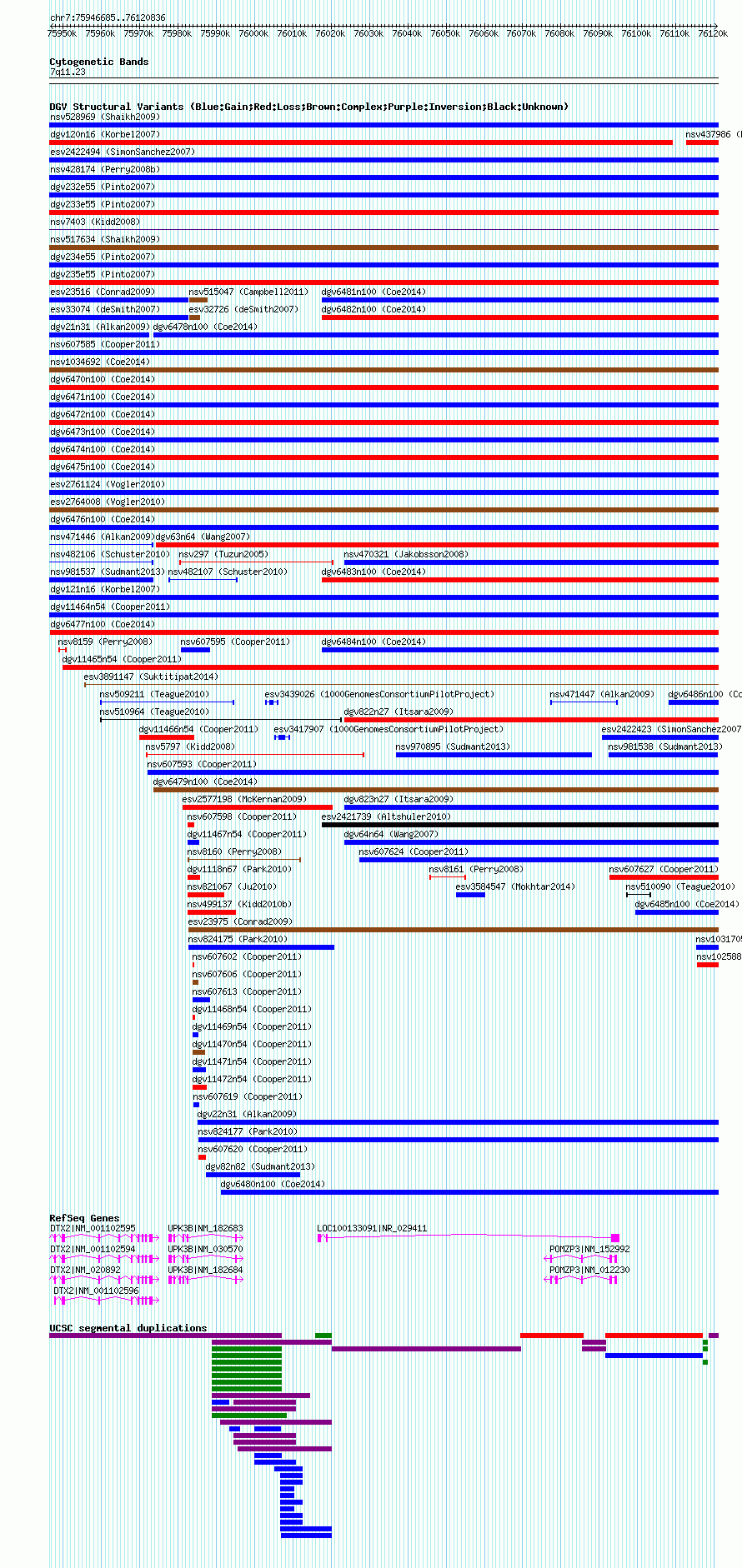The height and width of the screenshot is (1568, 742).
Task: Click variant label nsv437986
Action: coord(708,134)
